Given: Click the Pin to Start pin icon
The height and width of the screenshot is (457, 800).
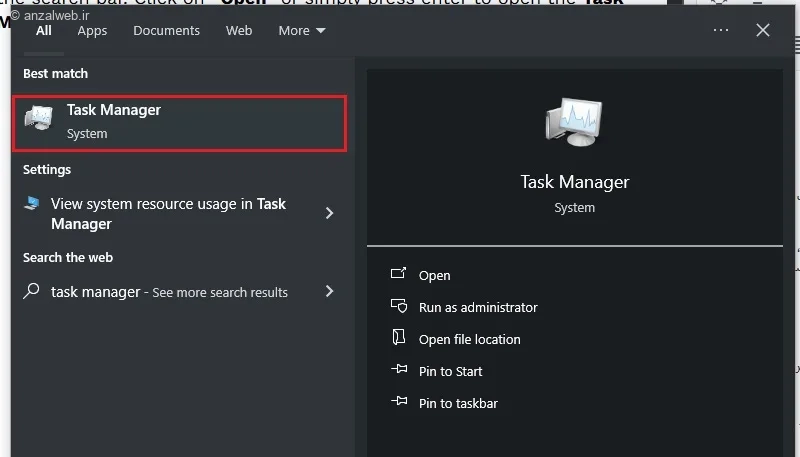Looking at the screenshot, I should (399, 369).
